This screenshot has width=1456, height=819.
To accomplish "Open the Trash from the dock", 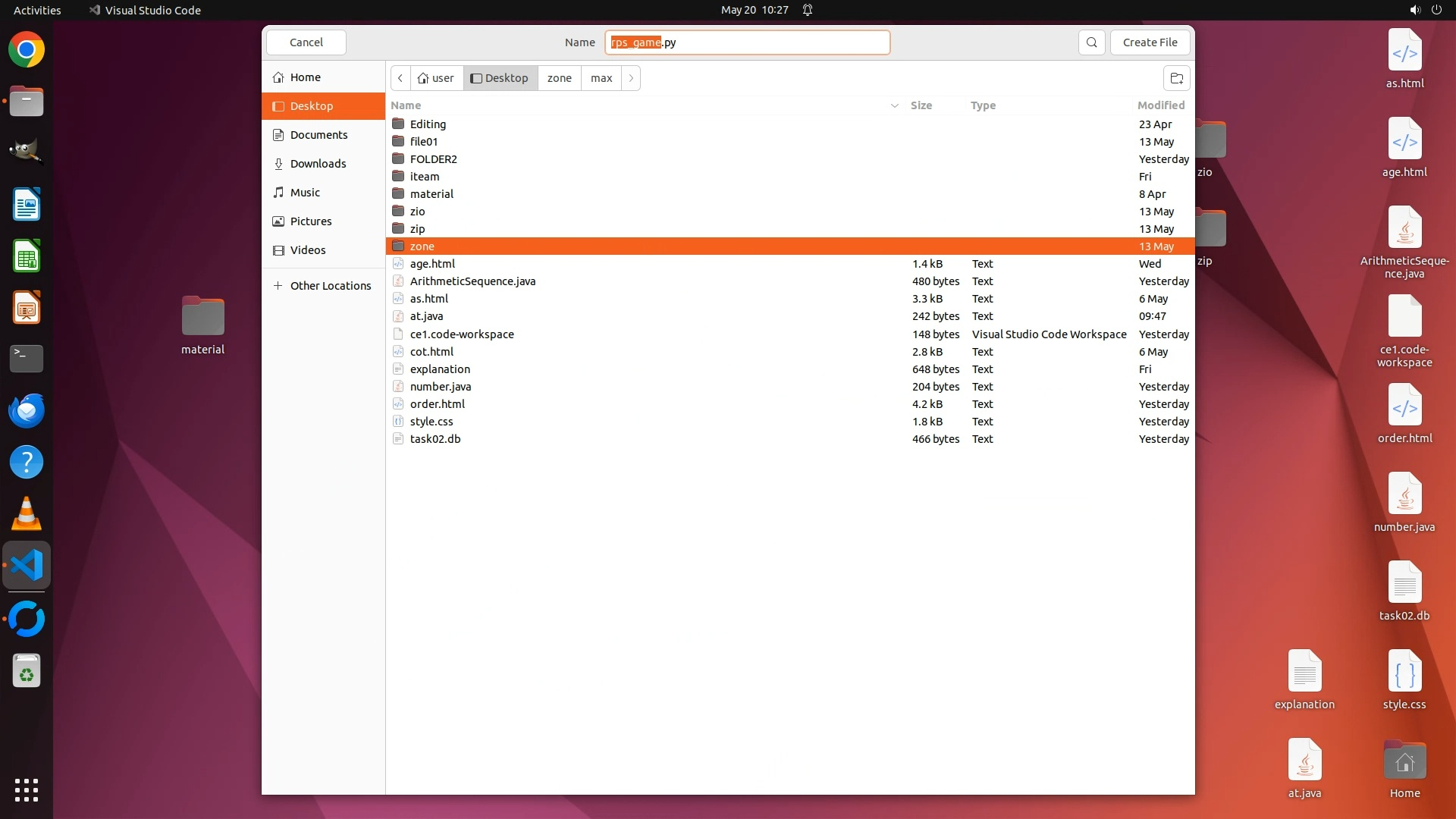I will 27,671.
